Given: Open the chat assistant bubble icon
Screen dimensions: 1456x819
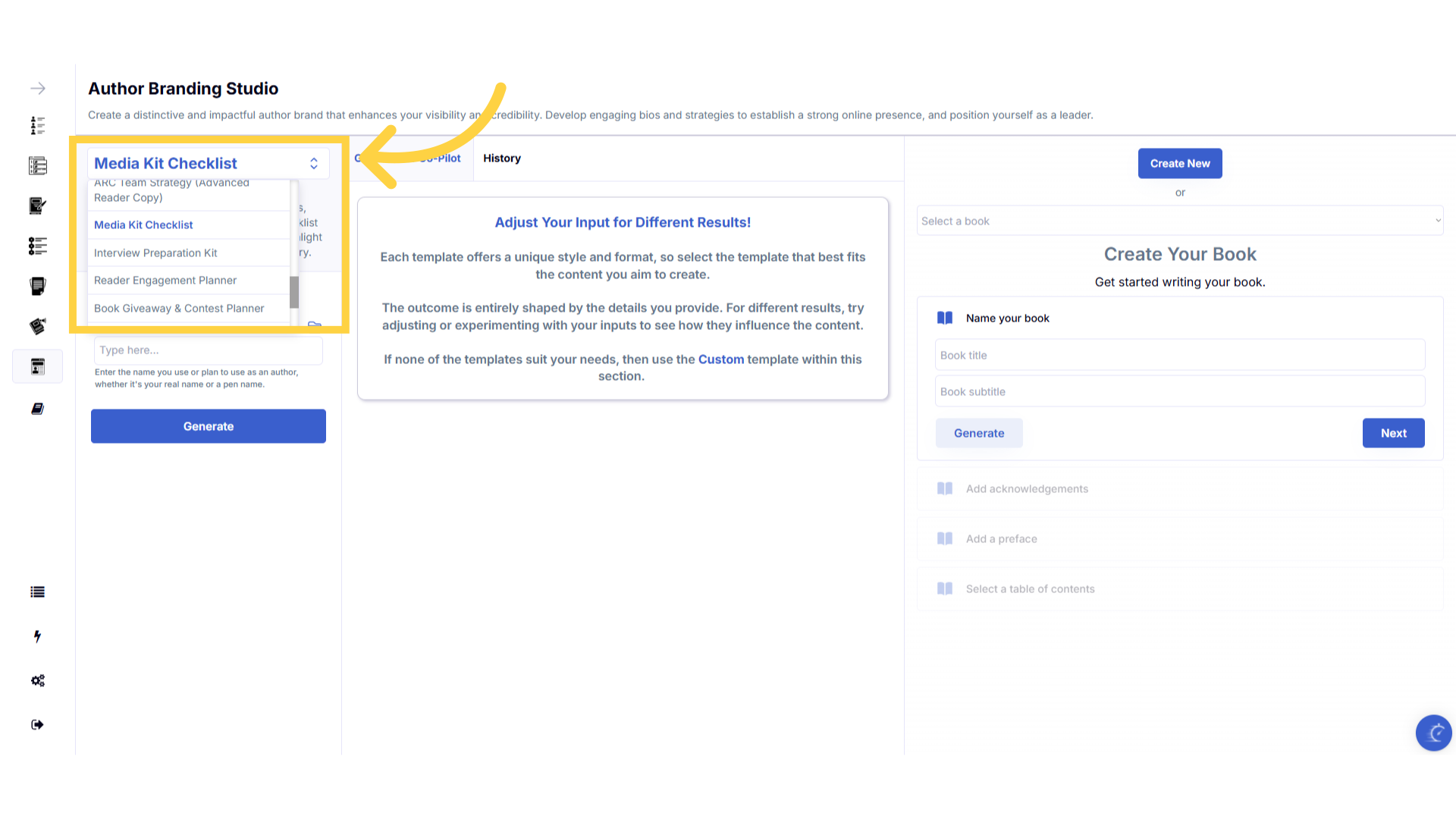Looking at the screenshot, I should click(1433, 733).
